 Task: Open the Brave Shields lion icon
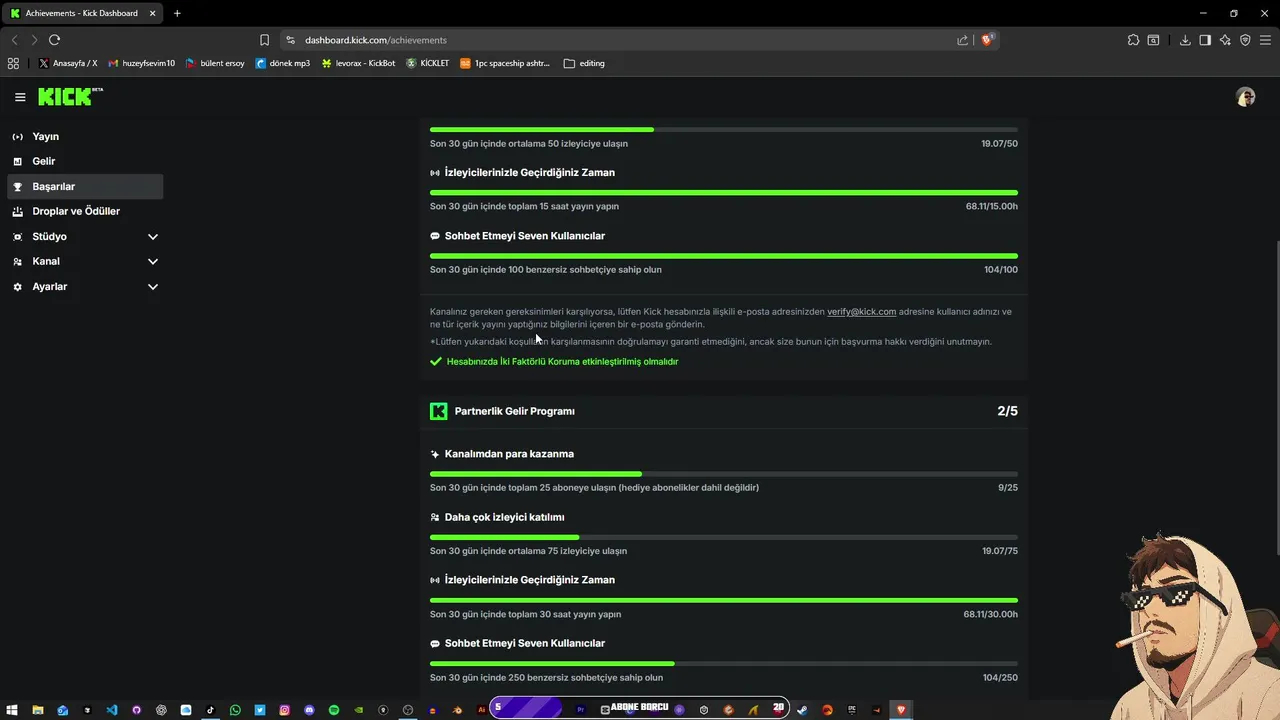click(987, 40)
